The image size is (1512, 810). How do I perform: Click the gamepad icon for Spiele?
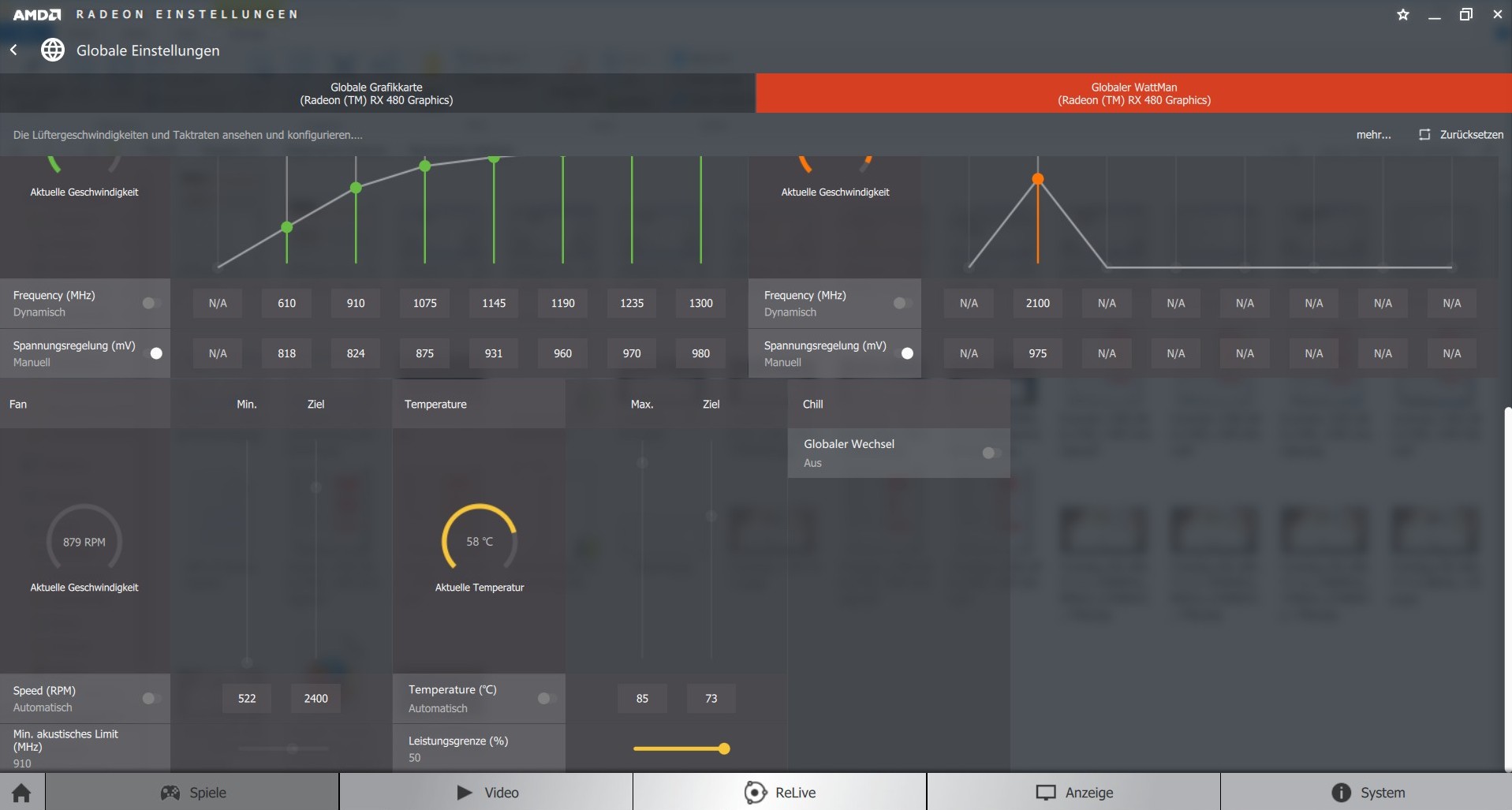(170, 793)
